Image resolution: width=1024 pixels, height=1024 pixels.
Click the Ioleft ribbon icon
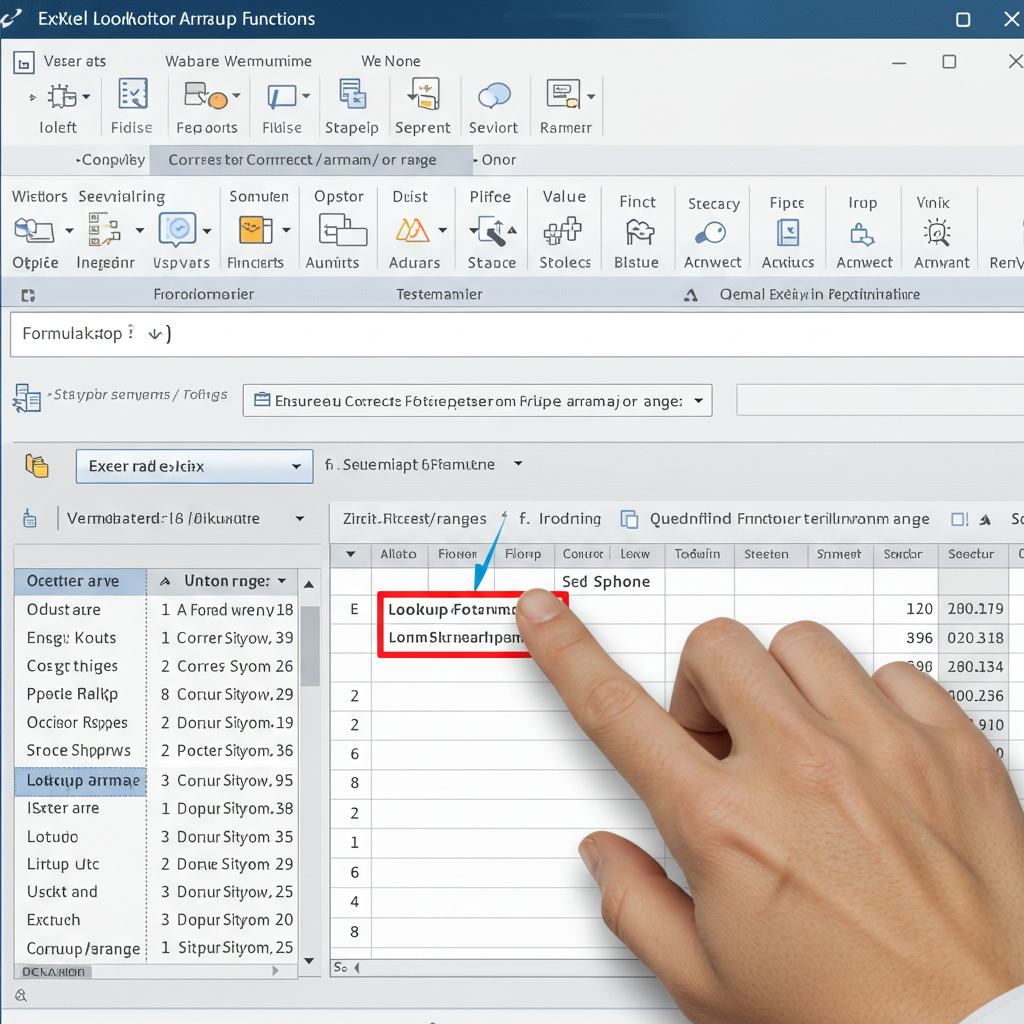62,97
